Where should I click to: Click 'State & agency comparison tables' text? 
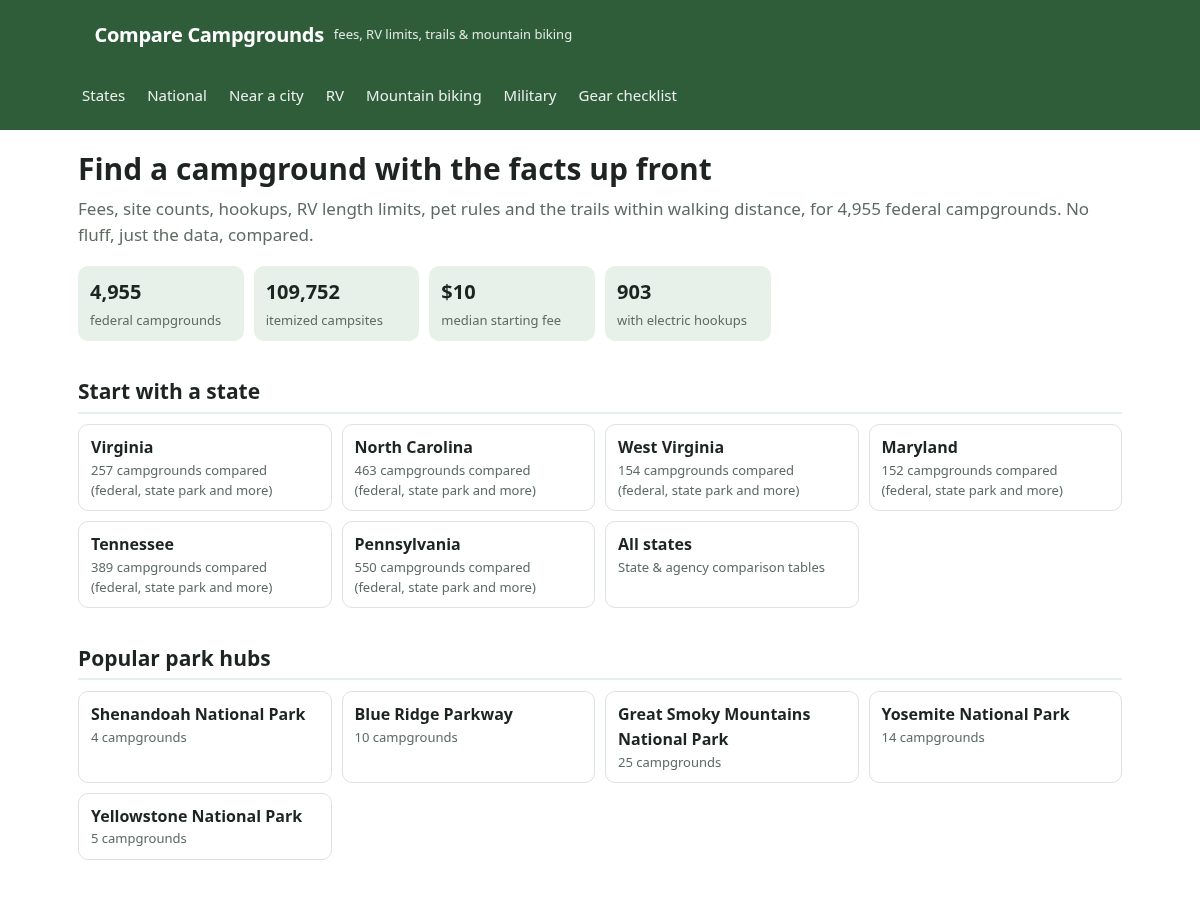(721, 567)
